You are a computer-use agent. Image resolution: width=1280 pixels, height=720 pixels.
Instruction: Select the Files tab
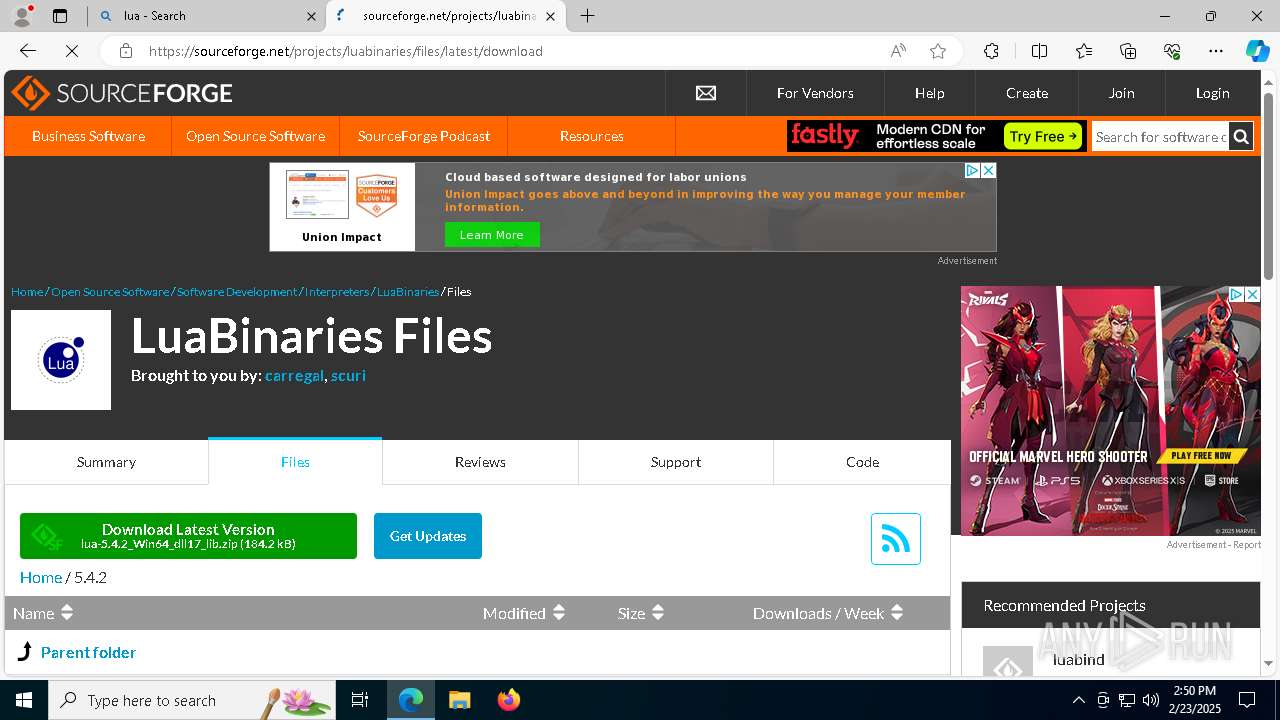[x=295, y=462]
